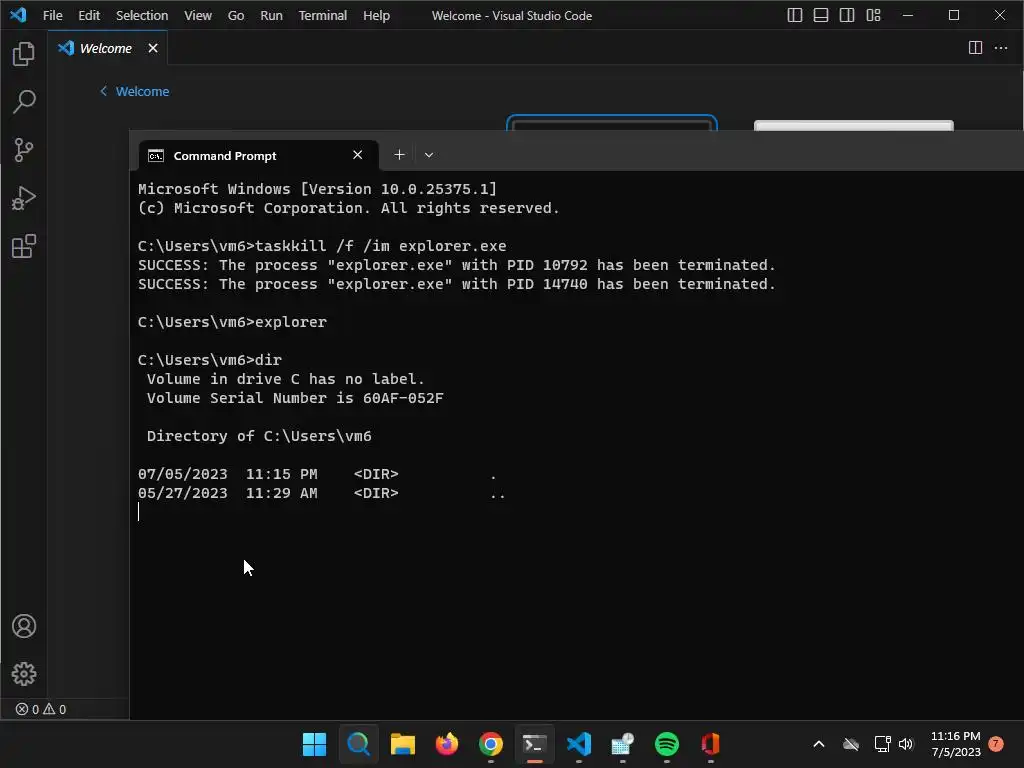The height and width of the screenshot is (768, 1024).
Task: Add a new terminal tab
Action: [399, 155]
